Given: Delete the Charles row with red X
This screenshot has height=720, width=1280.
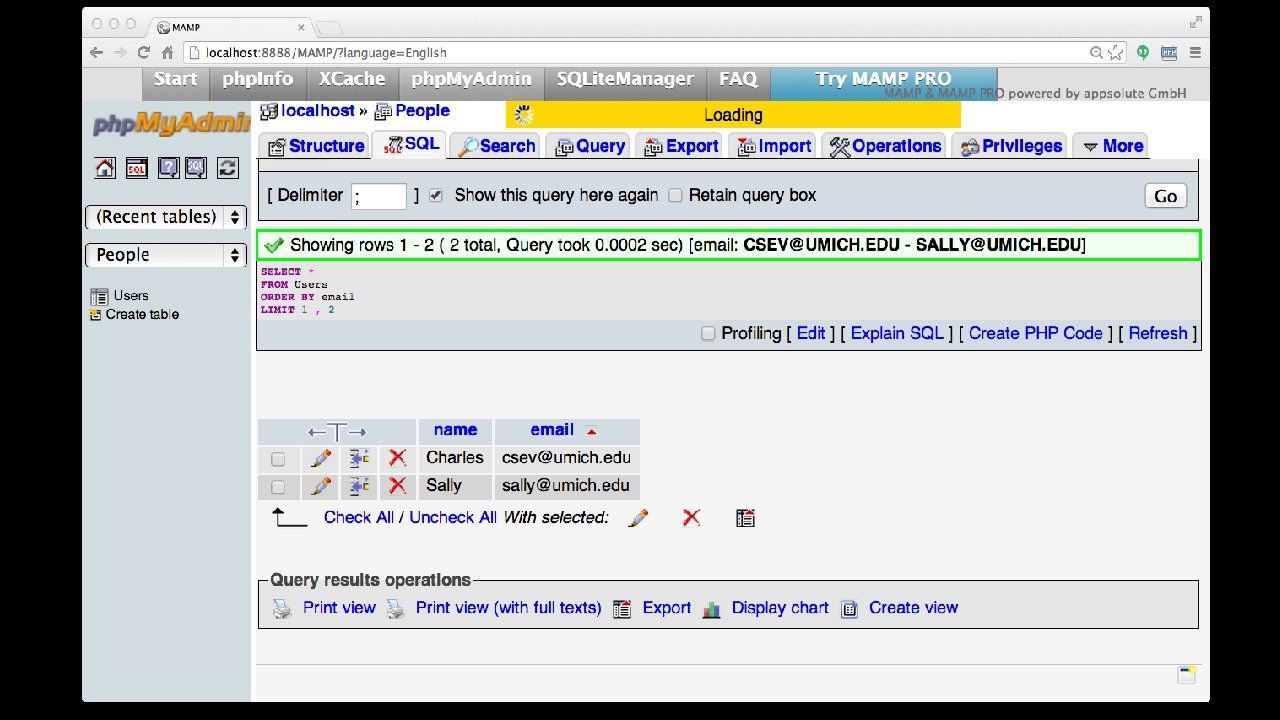Looking at the screenshot, I should click(397, 458).
